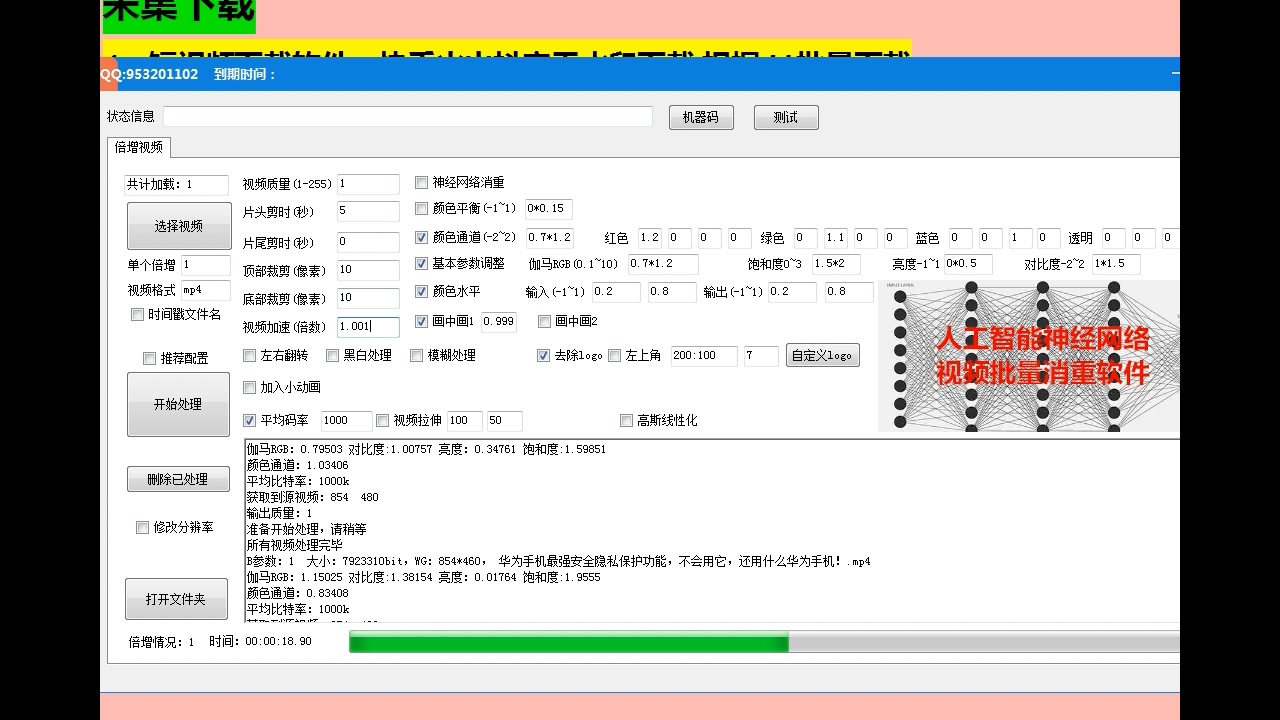Viewport: 1280px width, 720px height.
Task: Enable 高斯线性化 checkbox
Action: click(627, 421)
